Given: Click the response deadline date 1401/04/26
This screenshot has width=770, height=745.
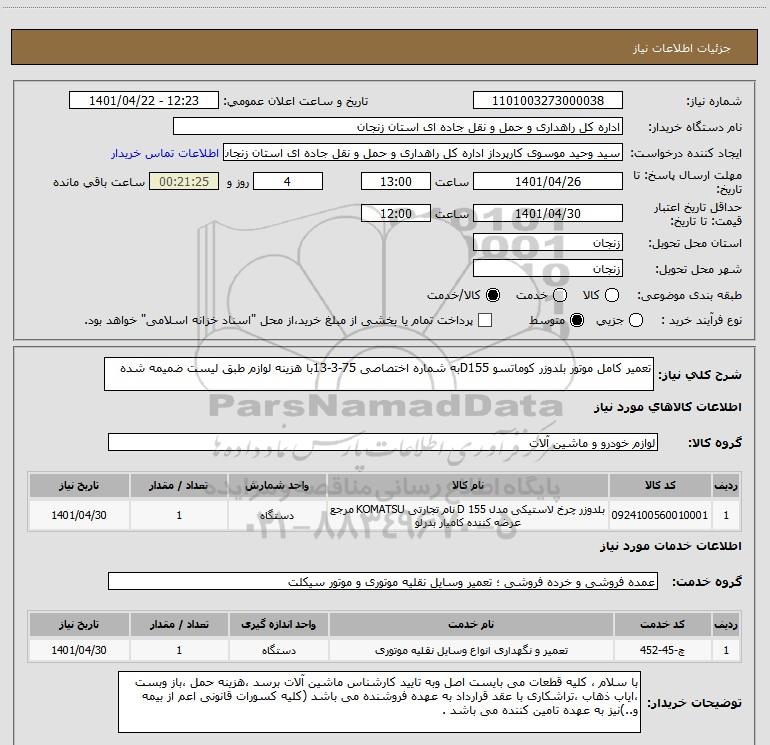Looking at the screenshot, I should [x=548, y=182].
